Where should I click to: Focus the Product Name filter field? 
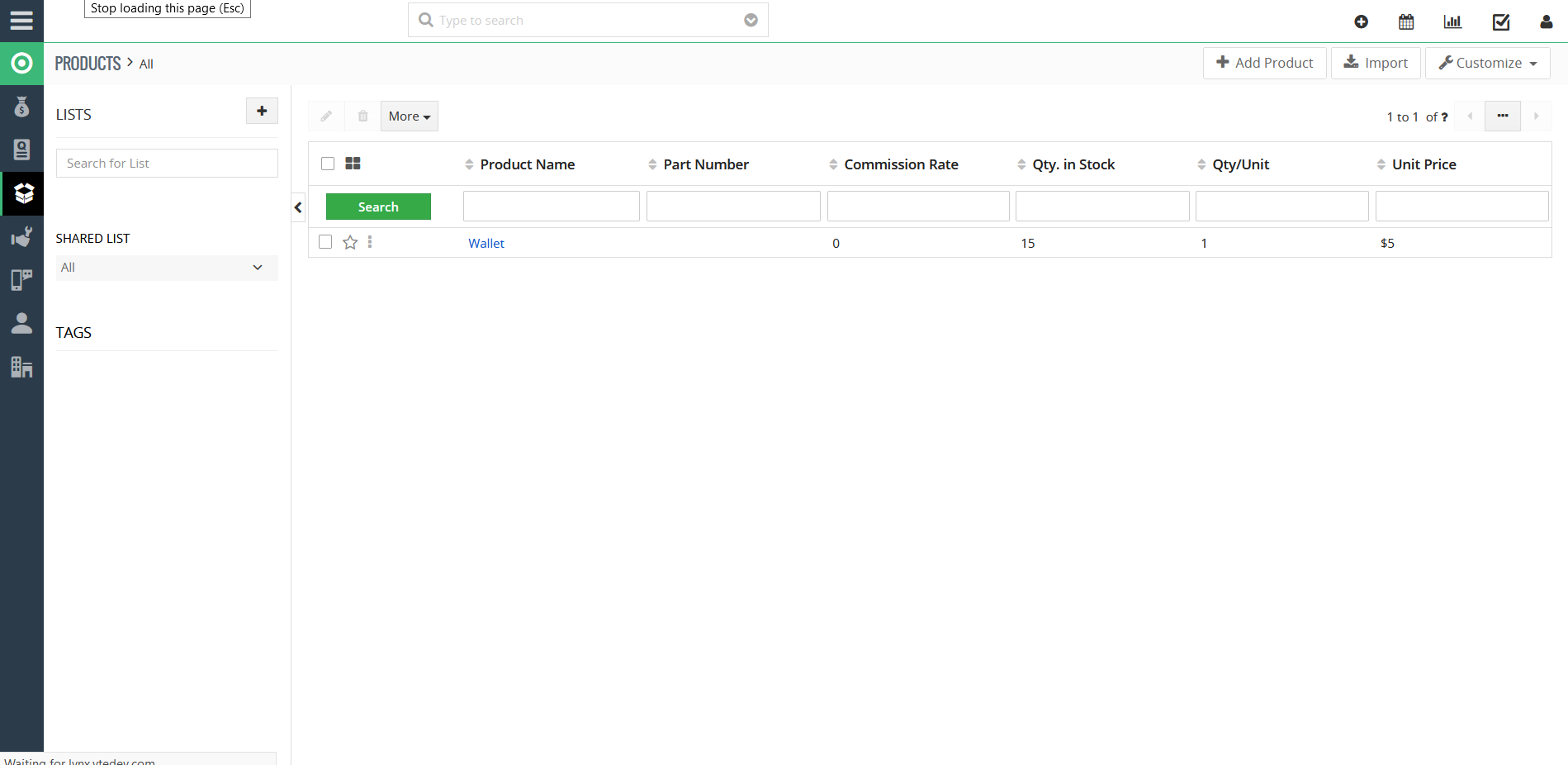coord(552,206)
